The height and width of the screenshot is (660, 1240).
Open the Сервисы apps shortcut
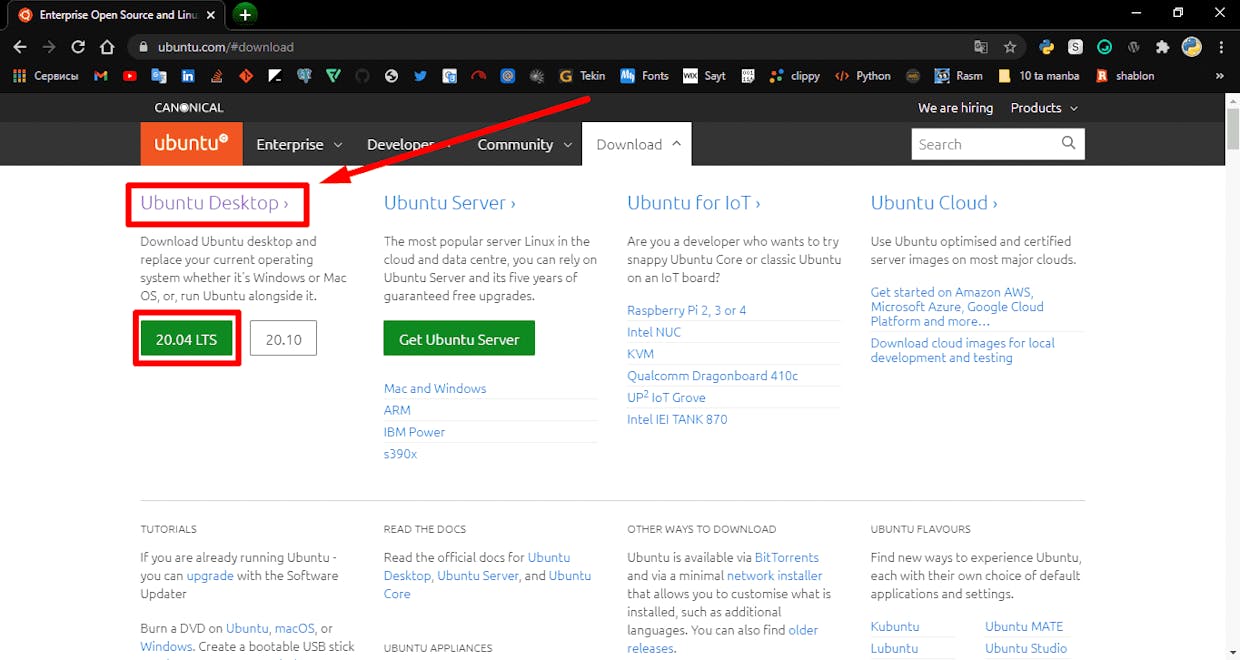[46, 75]
